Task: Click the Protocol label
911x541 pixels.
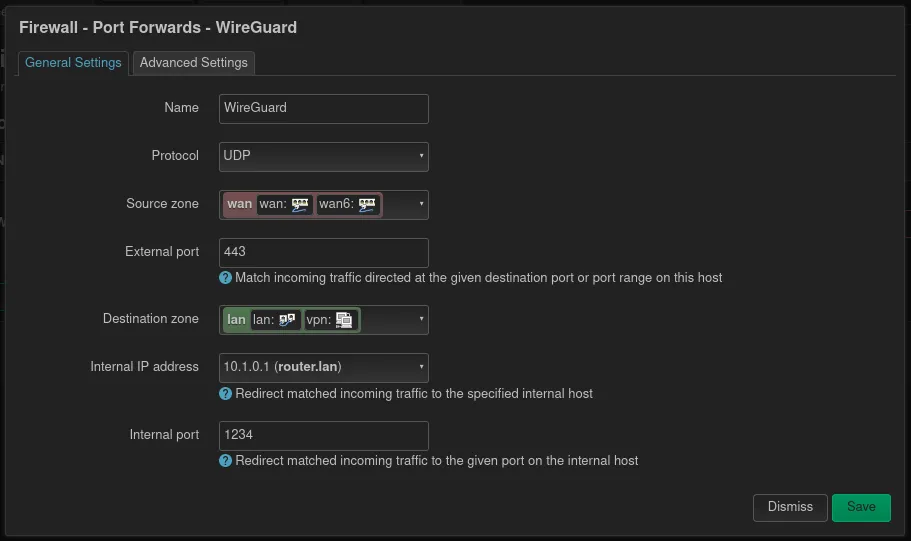Action: 175,156
